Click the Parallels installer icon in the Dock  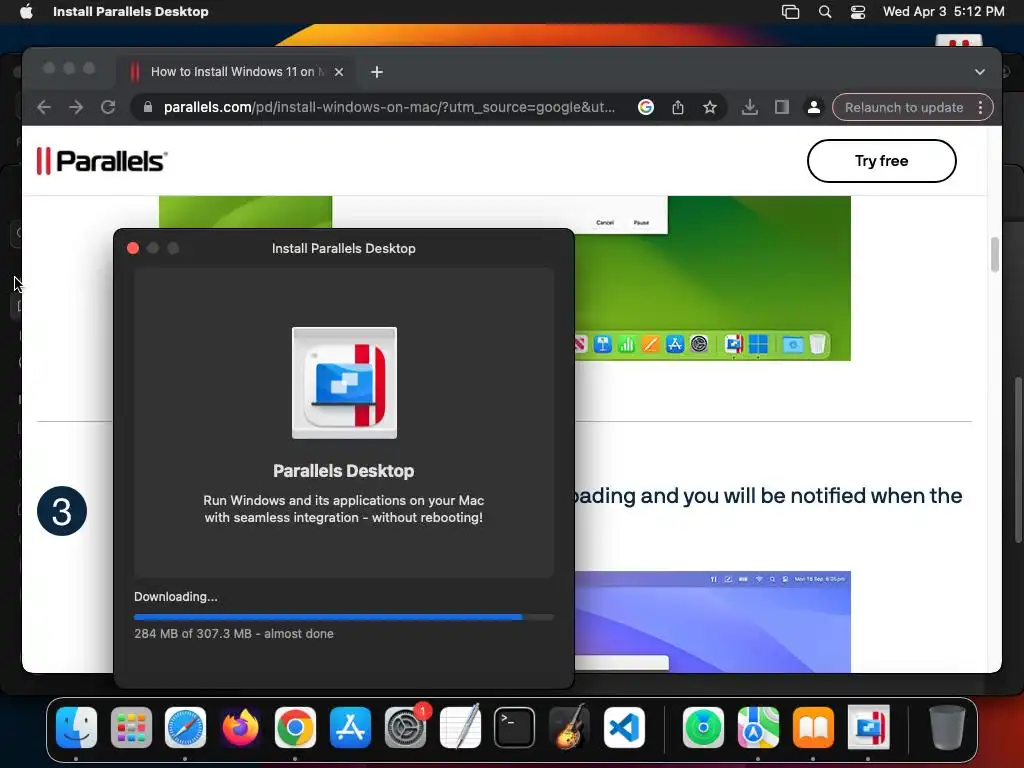(x=868, y=727)
